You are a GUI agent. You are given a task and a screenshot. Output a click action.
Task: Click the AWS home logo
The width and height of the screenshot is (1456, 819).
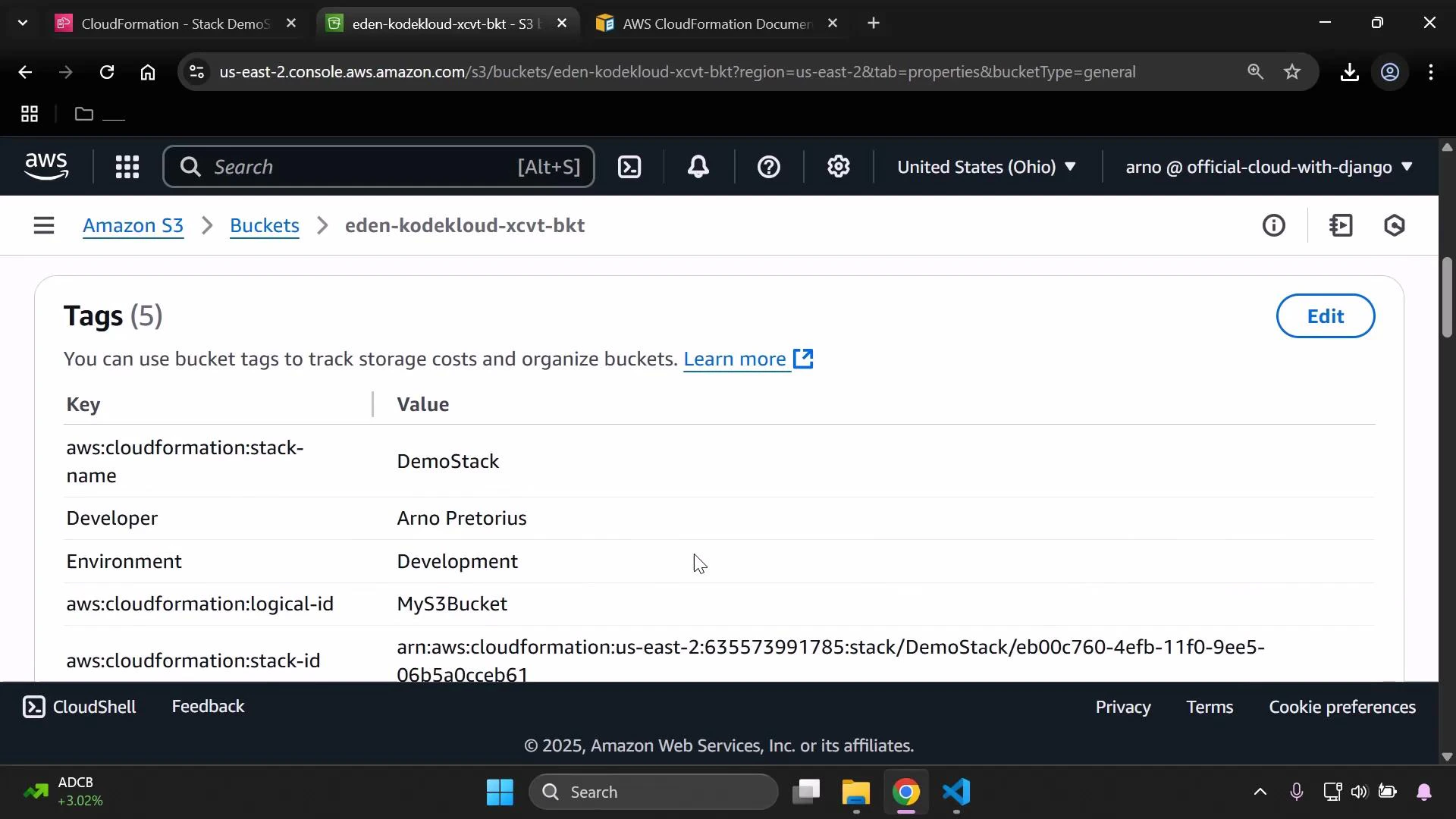(x=46, y=166)
